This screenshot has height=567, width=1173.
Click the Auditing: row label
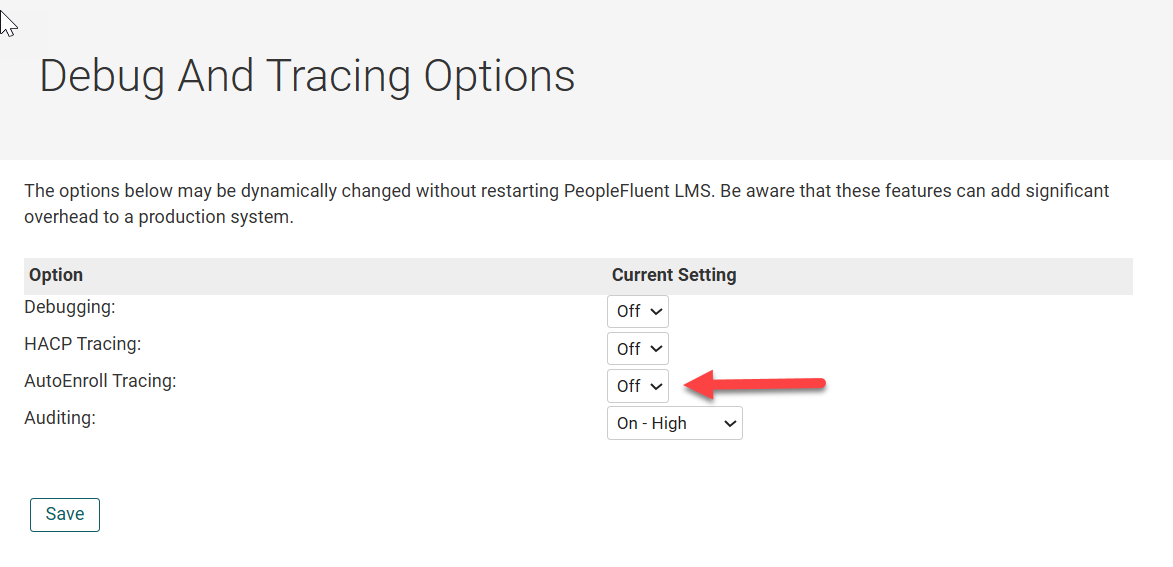pos(60,418)
